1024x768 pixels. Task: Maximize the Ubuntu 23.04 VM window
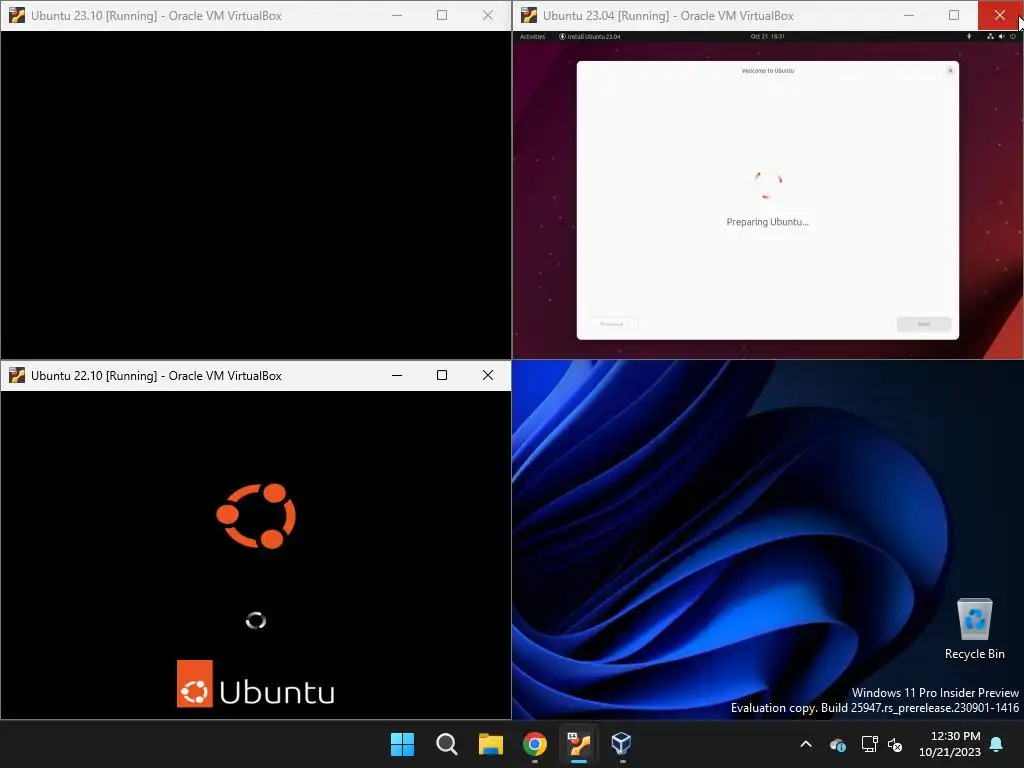954,15
